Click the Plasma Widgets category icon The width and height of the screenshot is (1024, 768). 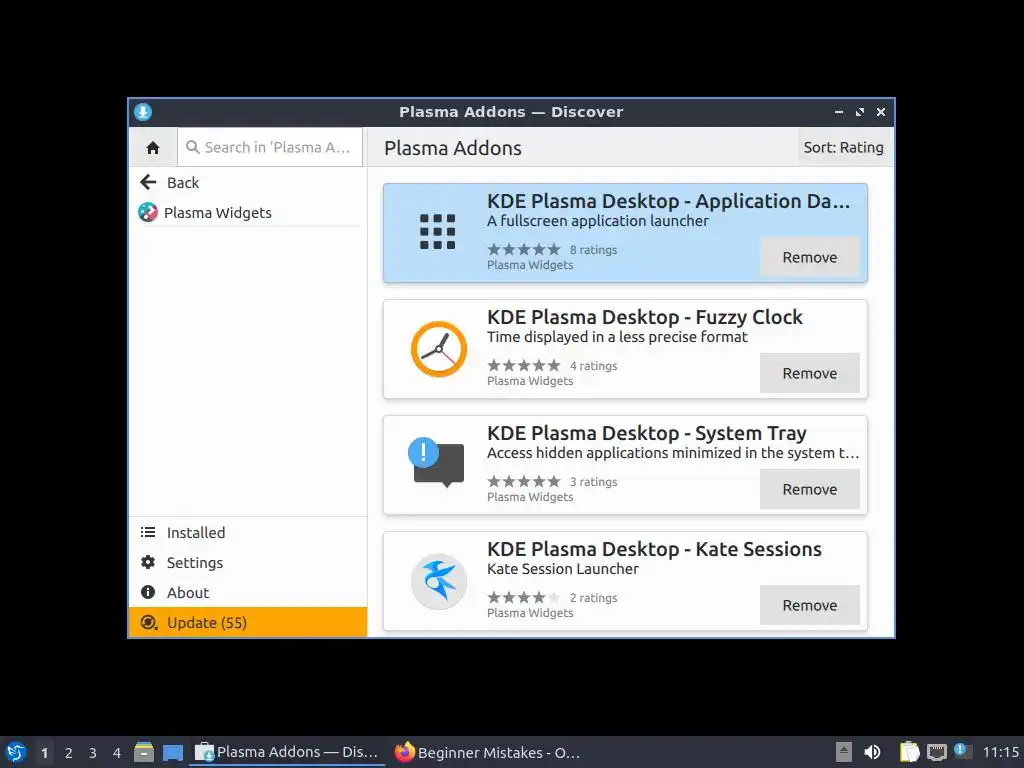(148, 212)
